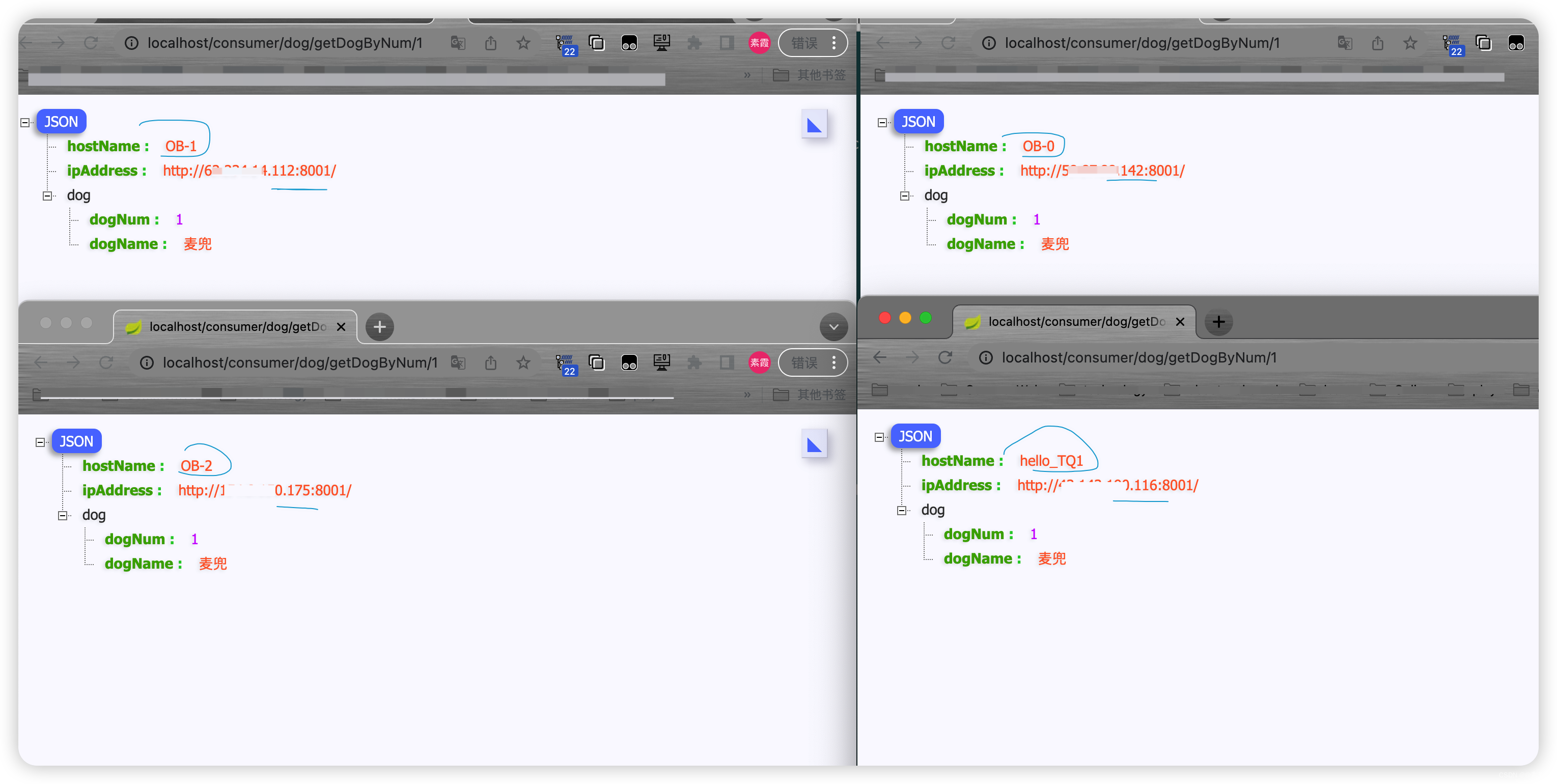Screen dimensions: 1557x784
Task: Close localhost tab in hello_TQ1 window
Action: (x=1180, y=322)
